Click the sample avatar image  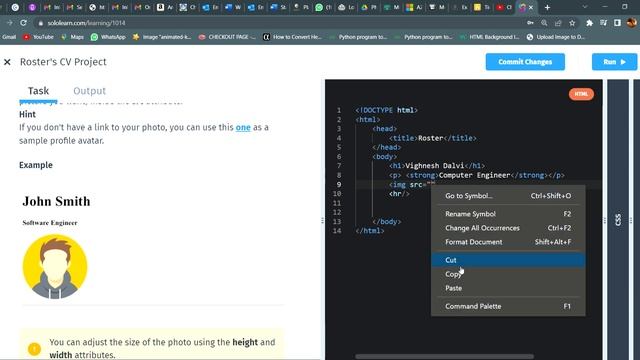55,267
